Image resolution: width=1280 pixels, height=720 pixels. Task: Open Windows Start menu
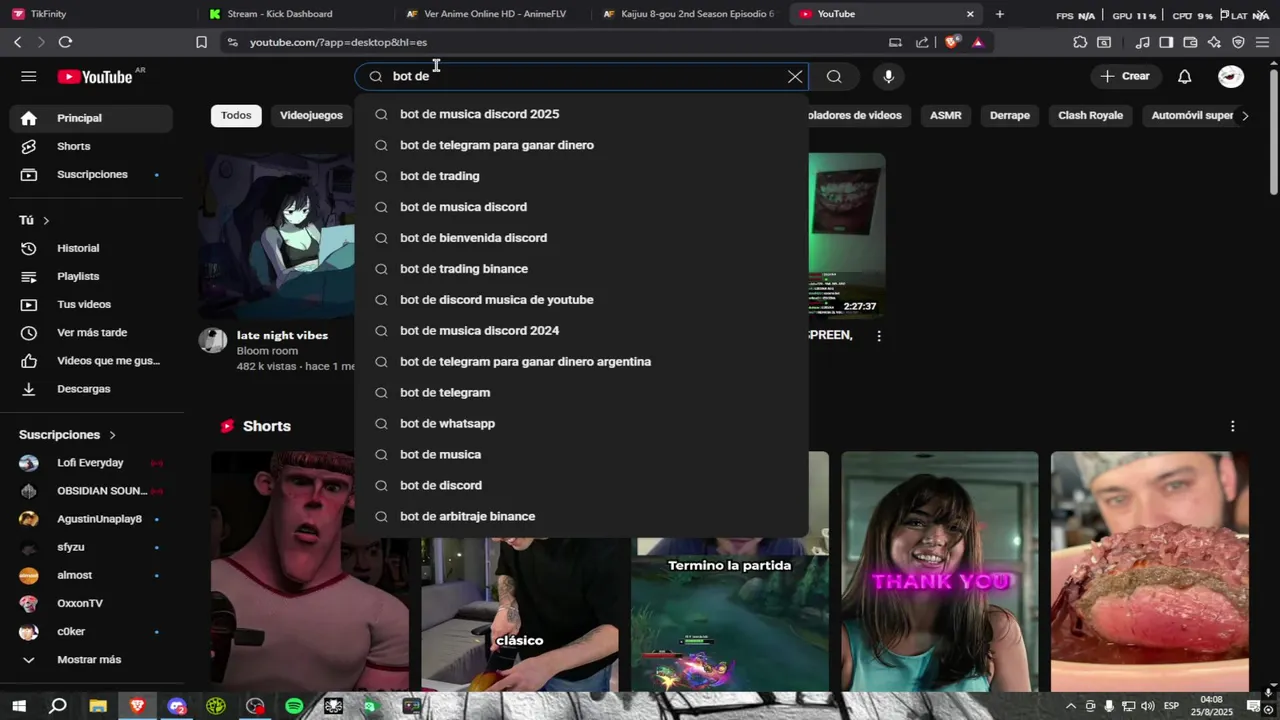(x=18, y=706)
